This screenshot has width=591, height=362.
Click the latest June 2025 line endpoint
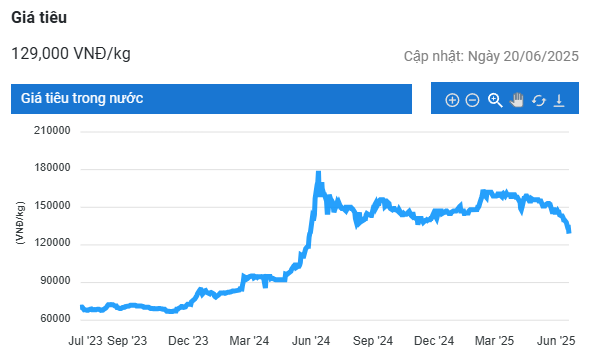coord(569,230)
